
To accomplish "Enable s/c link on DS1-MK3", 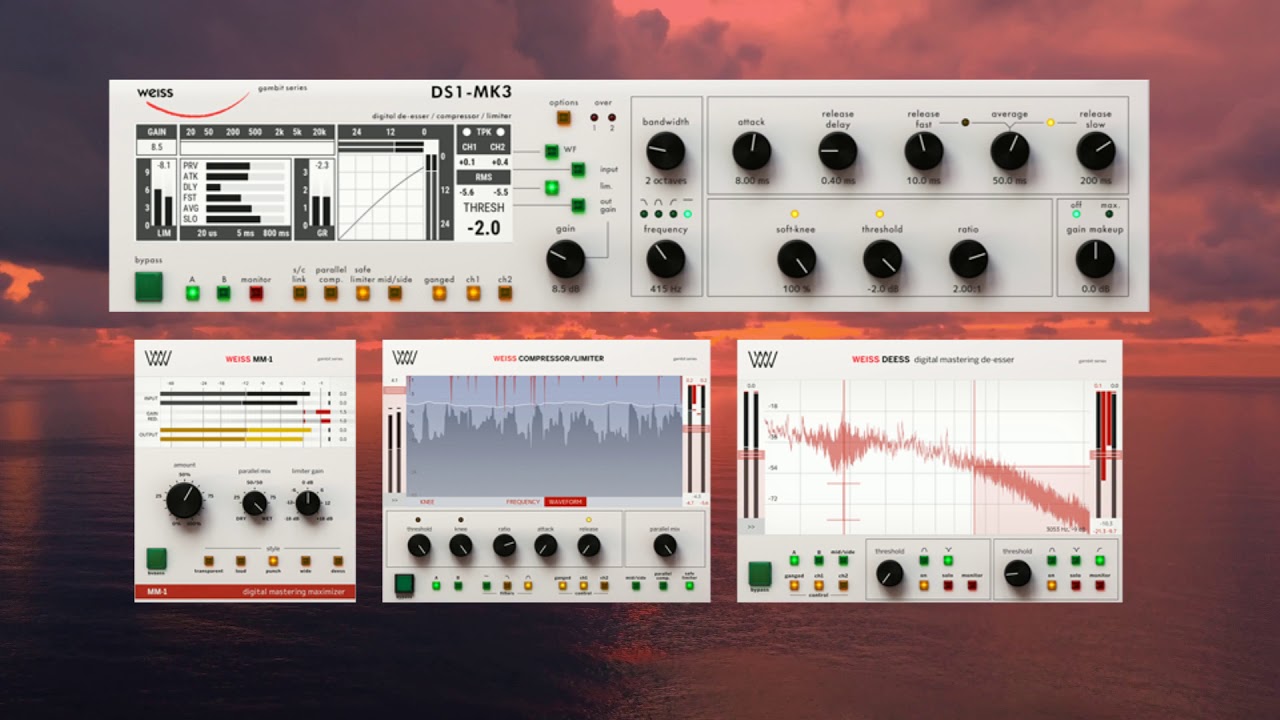I will (x=299, y=293).
